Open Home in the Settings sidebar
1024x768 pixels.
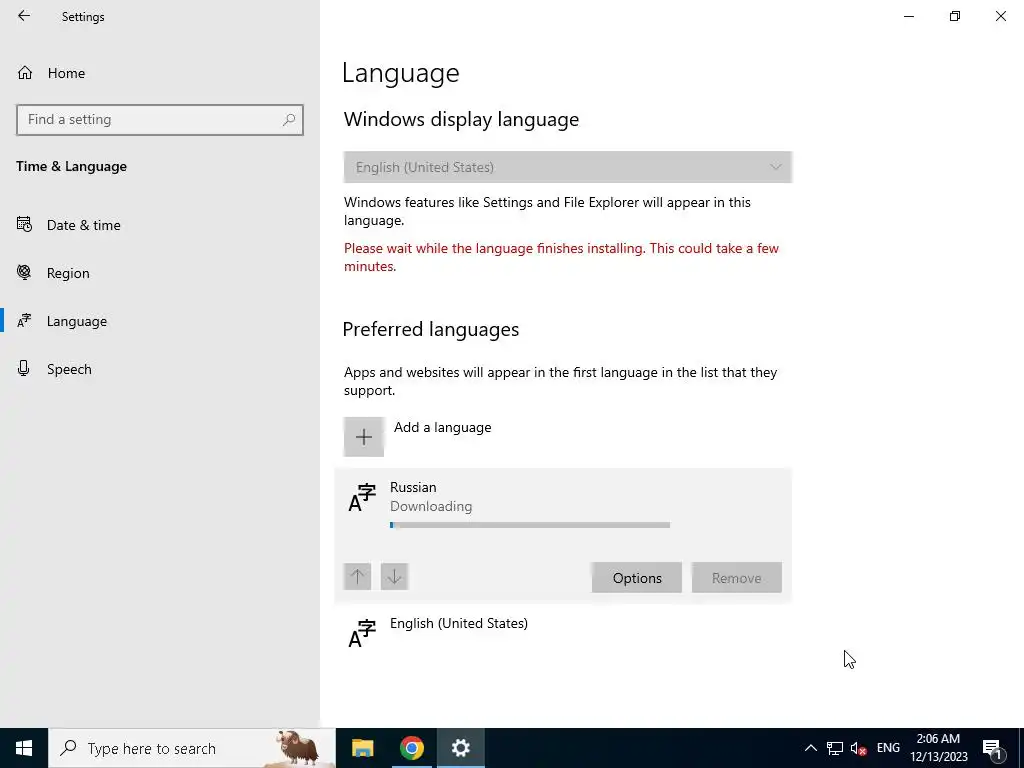pyautogui.click(x=66, y=73)
